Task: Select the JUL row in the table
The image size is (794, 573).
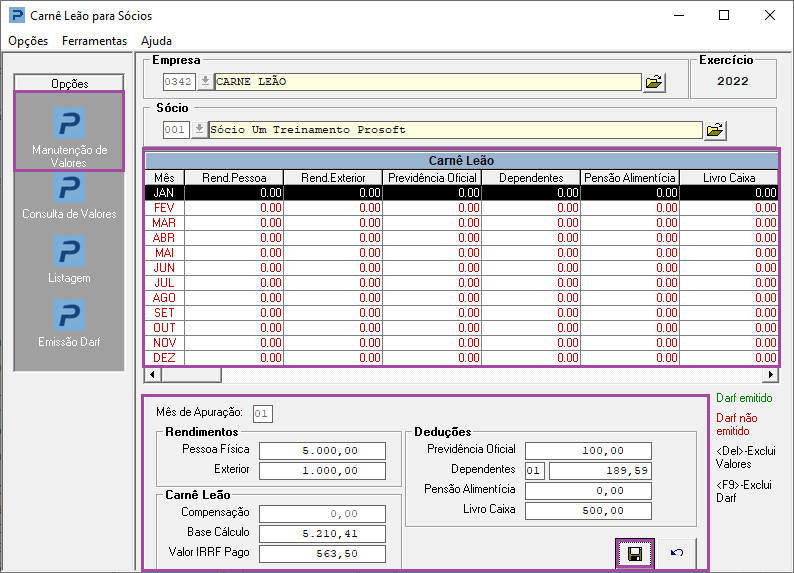Action: coord(461,283)
